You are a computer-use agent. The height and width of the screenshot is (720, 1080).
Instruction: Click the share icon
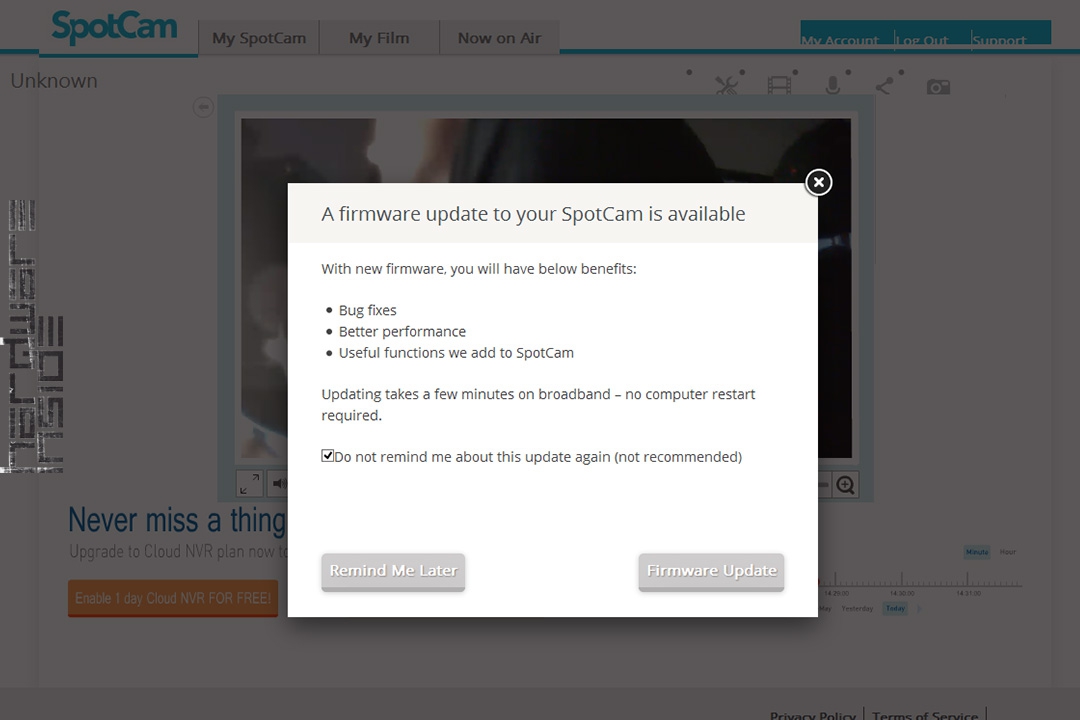tap(884, 86)
